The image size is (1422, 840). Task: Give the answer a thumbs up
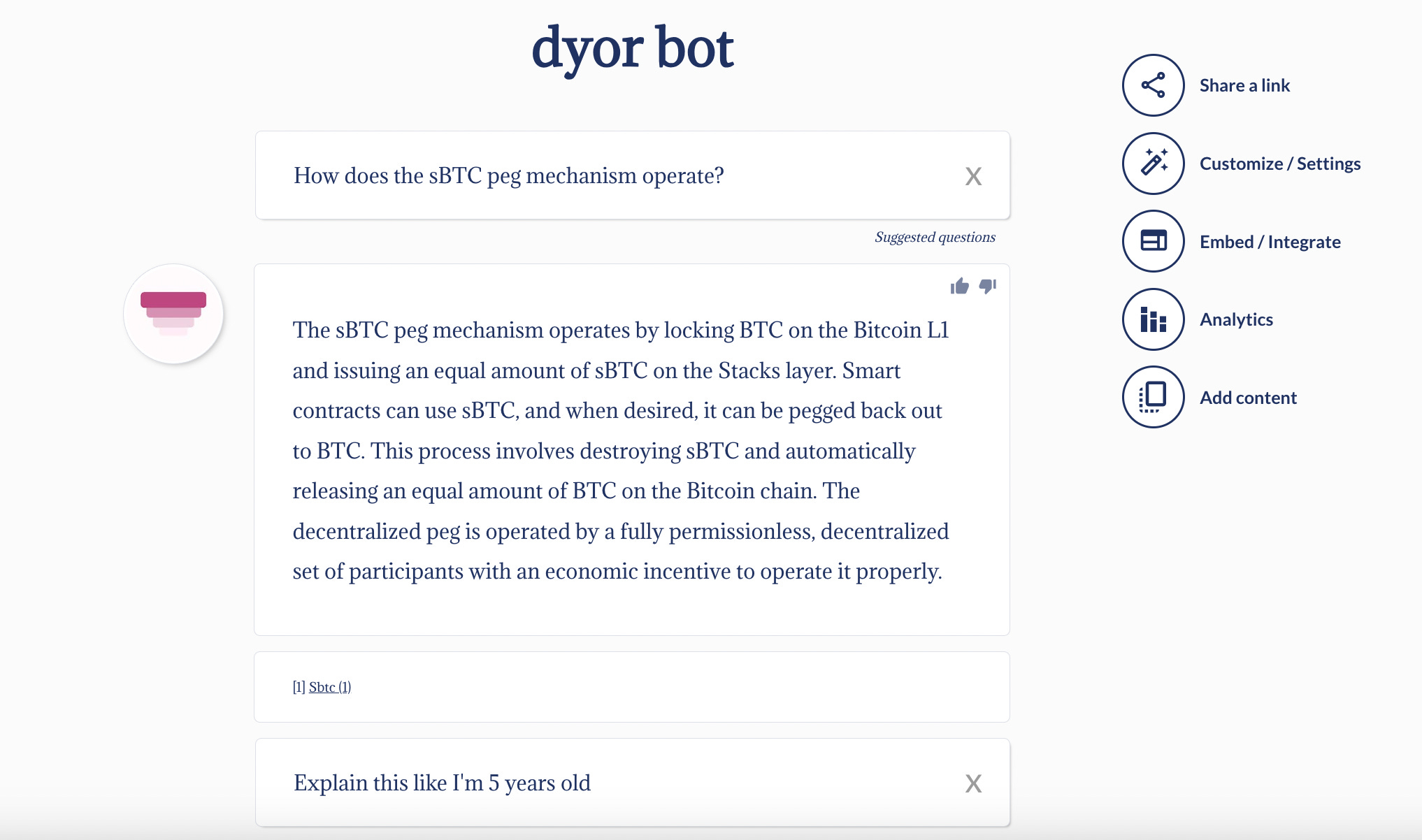coord(959,286)
